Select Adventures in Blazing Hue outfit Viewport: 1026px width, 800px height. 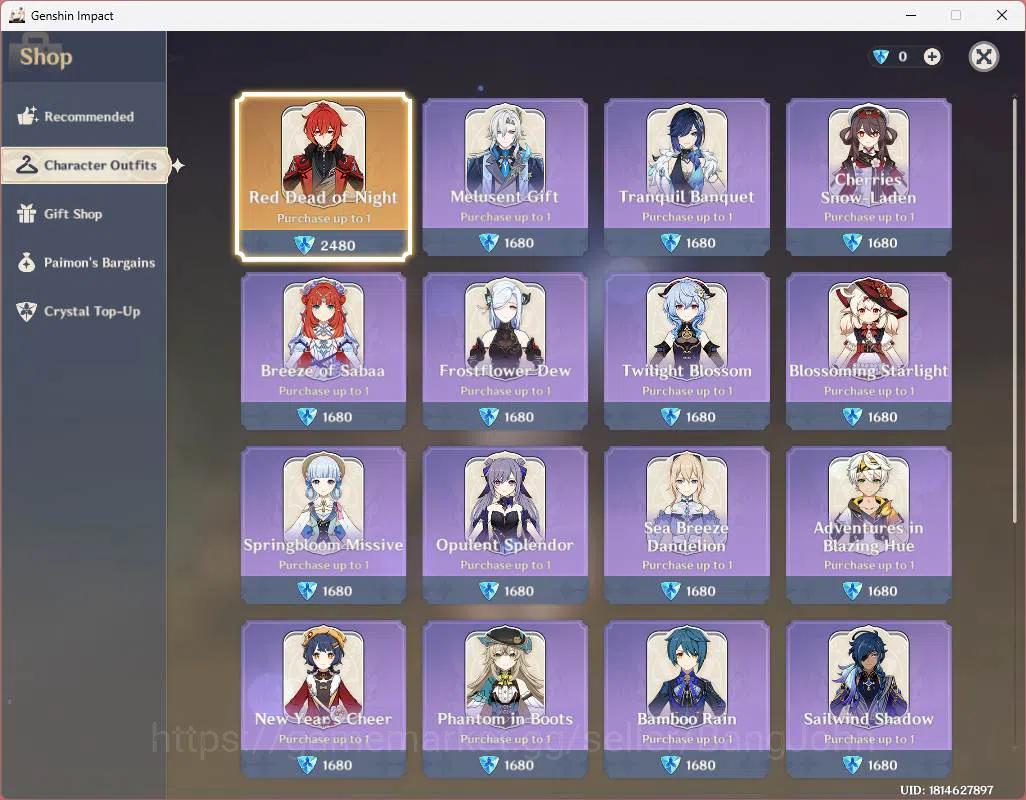coord(868,525)
